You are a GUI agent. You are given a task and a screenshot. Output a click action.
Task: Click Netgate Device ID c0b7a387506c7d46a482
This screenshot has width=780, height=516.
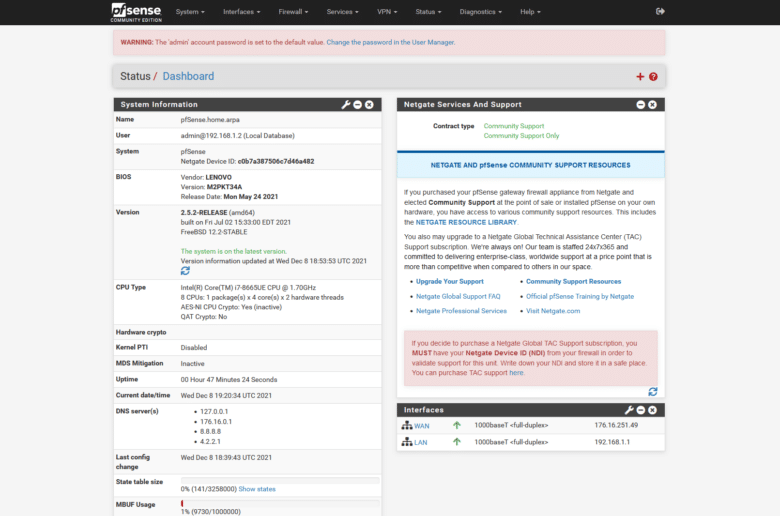pyautogui.click(x=276, y=161)
